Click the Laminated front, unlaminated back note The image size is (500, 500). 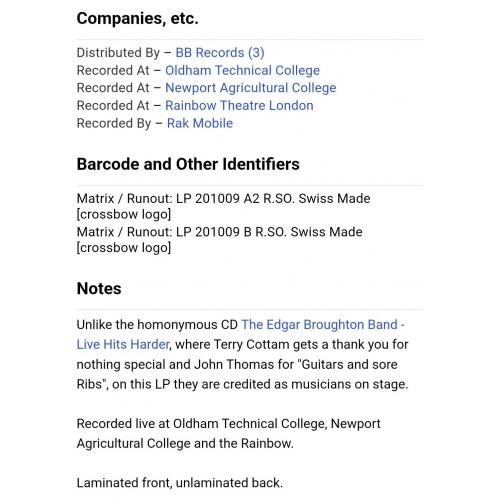[x=180, y=483]
